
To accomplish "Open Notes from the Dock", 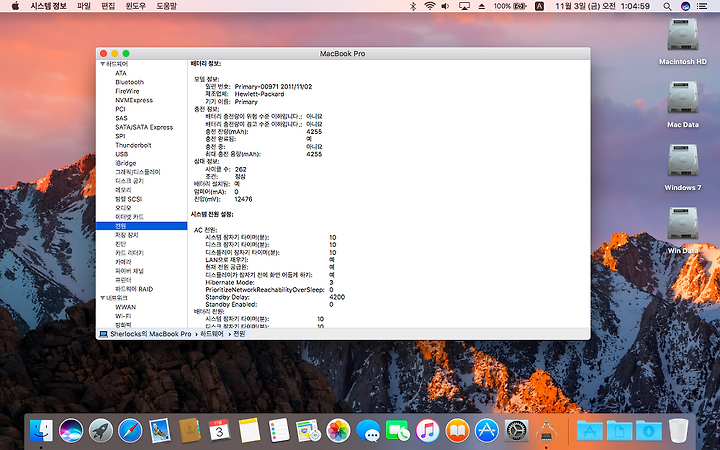I will 249,431.
